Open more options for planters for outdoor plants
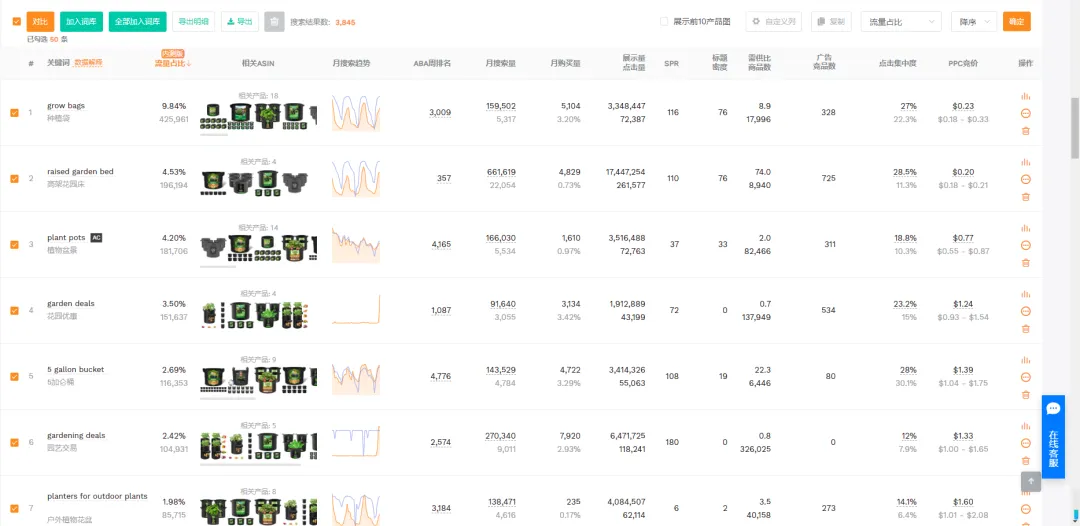1080x526 pixels. (x=1026, y=509)
